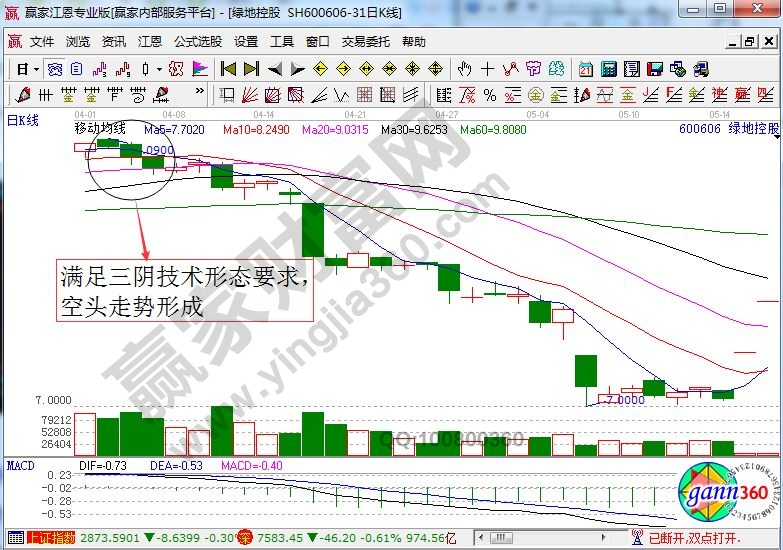The image size is (783, 550).
Task: Click the red 深 index badge
Action: (244, 539)
